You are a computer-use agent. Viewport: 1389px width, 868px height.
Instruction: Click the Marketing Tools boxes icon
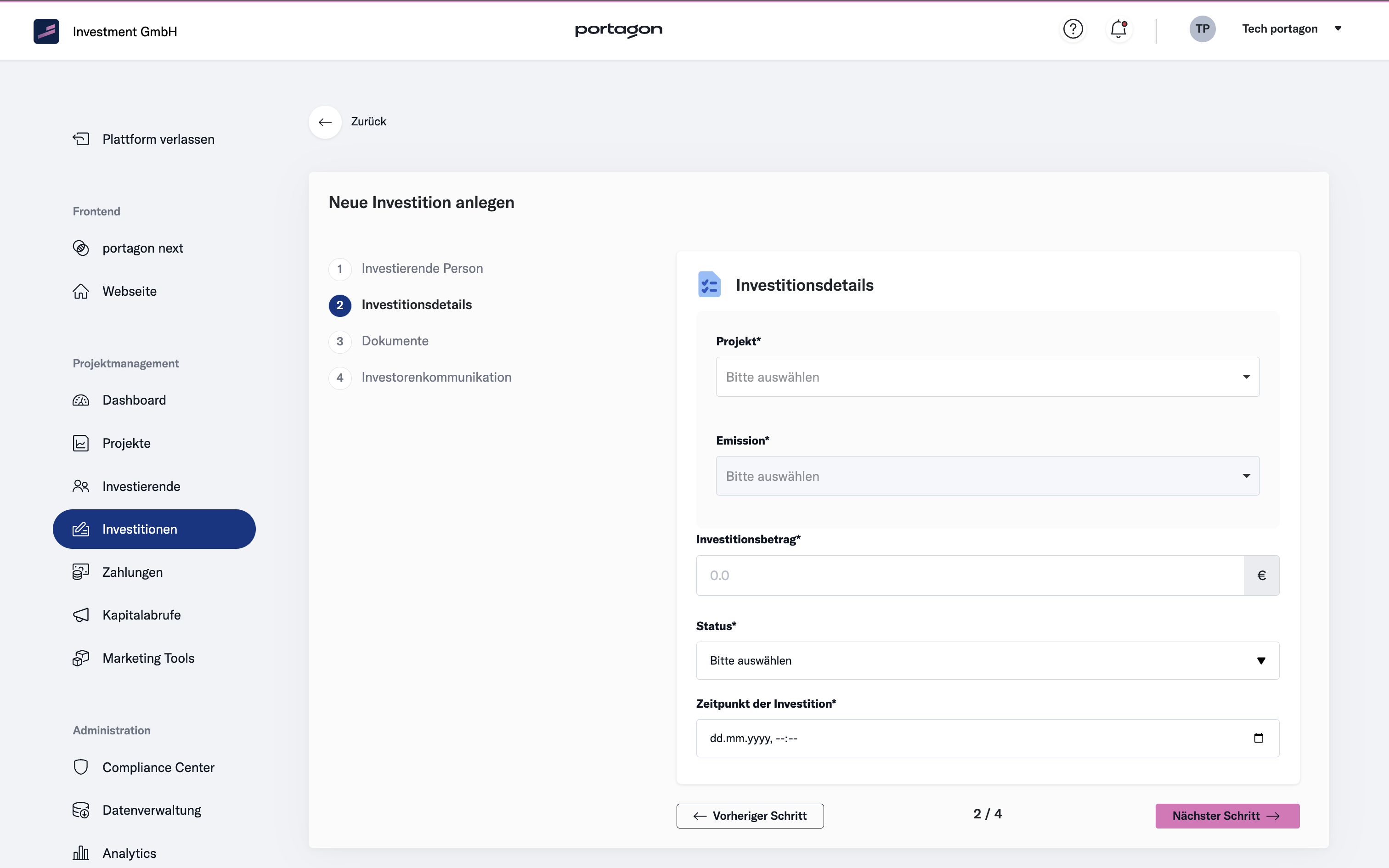click(x=81, y=658)
